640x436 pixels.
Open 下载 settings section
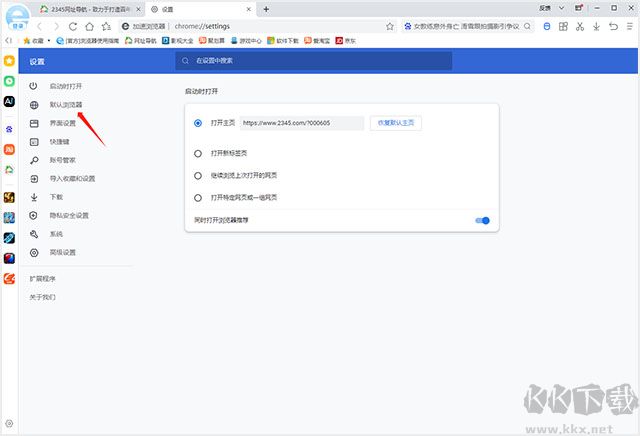click(x=56, y=197)
